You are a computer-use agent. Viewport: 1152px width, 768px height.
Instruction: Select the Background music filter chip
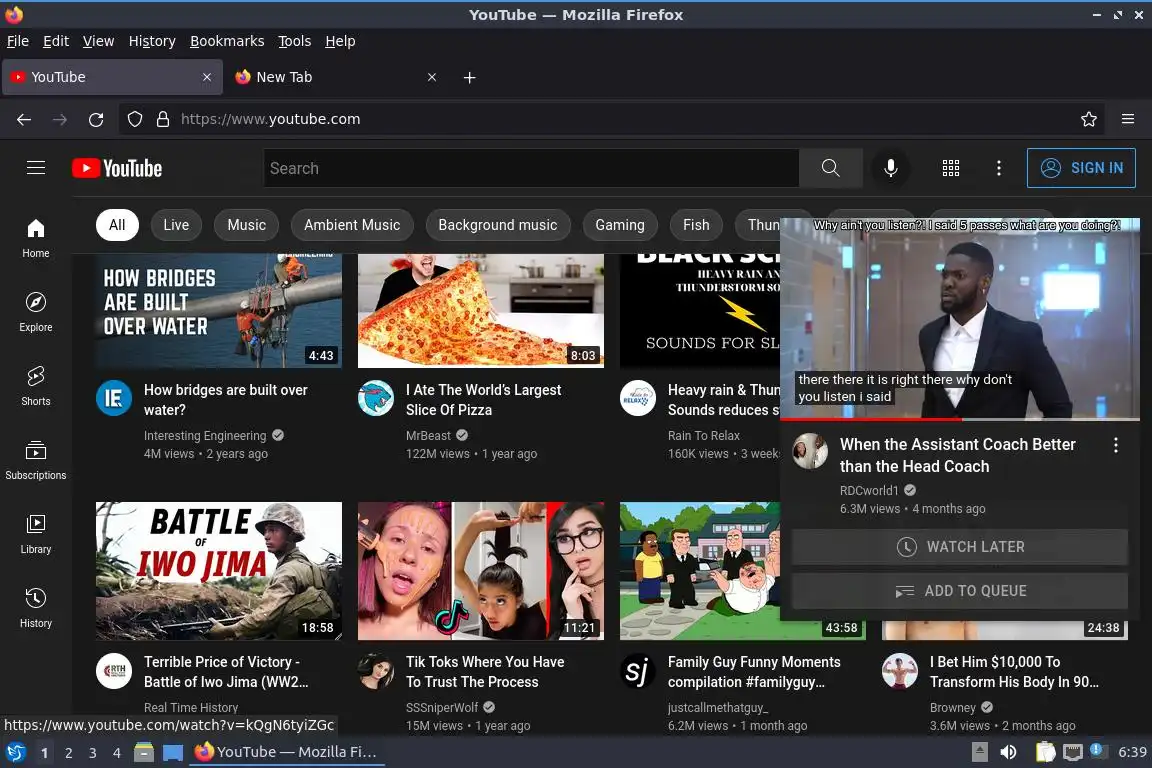pyautogui.click(x=498, y=225)
